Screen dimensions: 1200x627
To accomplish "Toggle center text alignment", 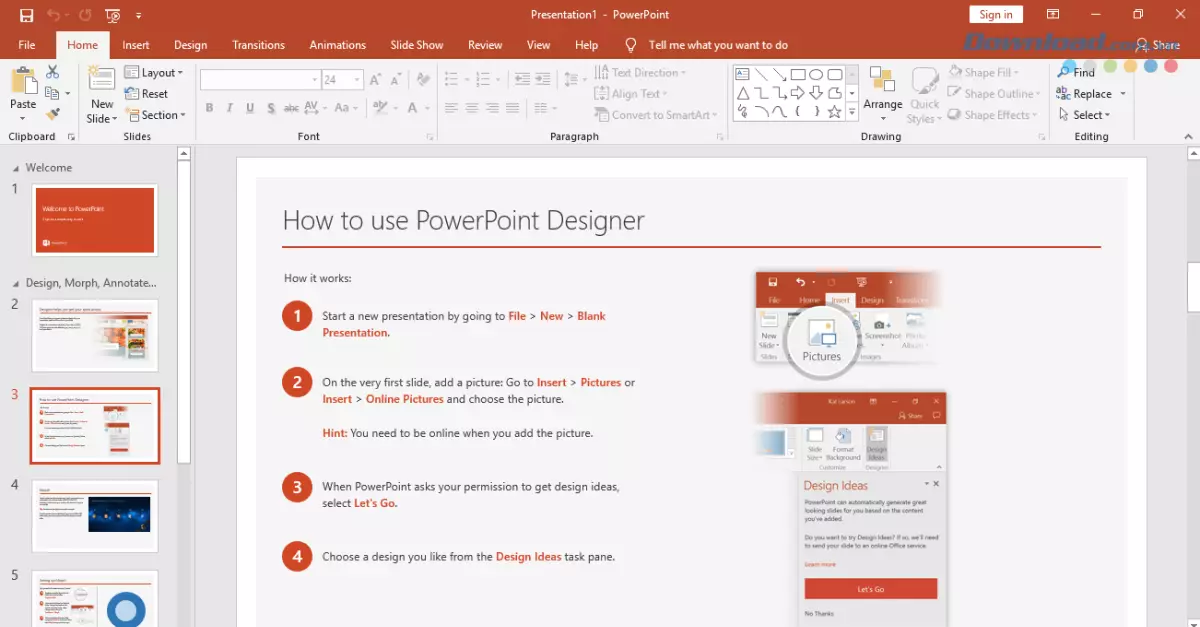I will click(472, 108).
